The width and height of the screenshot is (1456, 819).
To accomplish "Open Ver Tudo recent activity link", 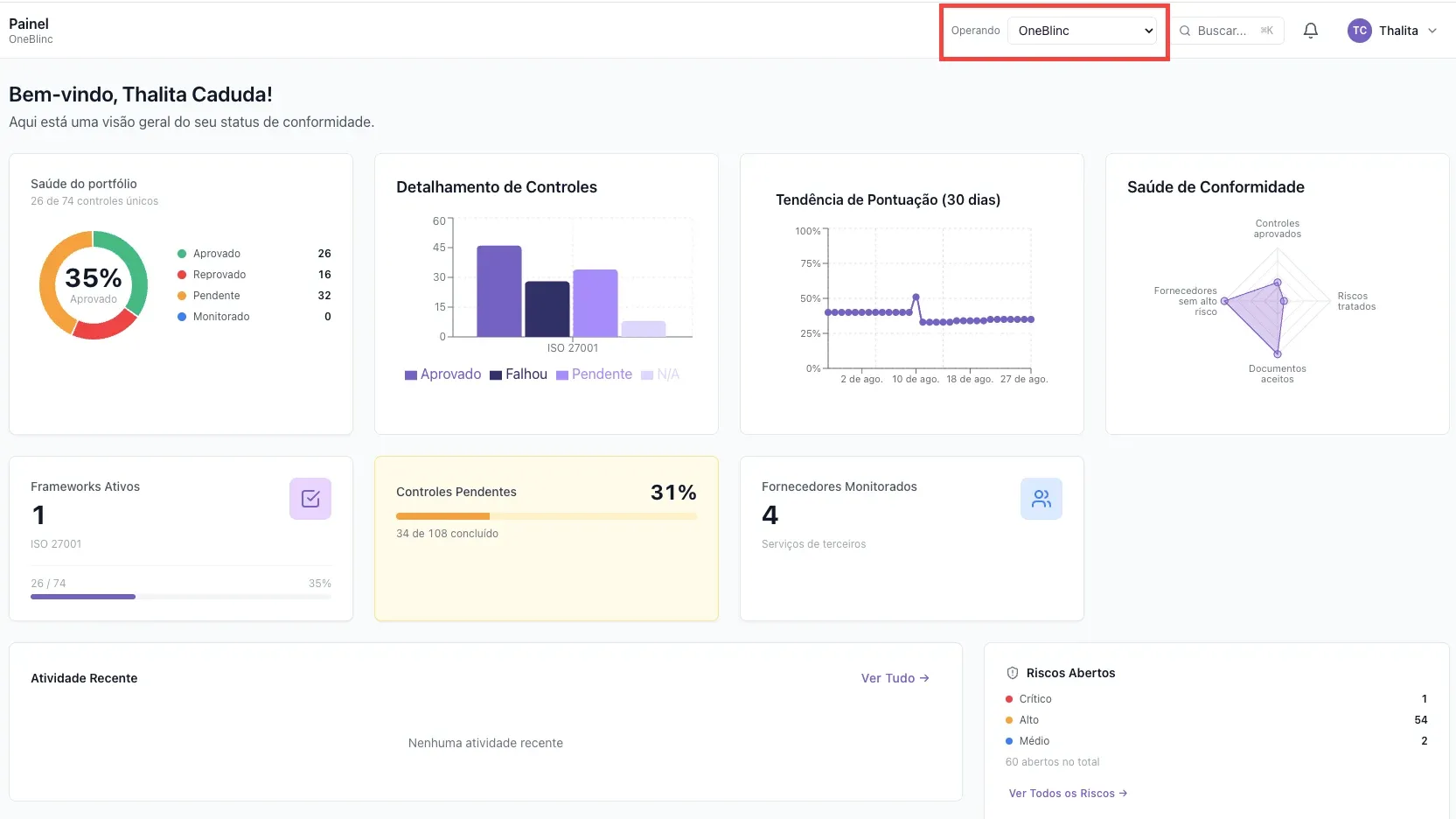I will coord(895,678).
